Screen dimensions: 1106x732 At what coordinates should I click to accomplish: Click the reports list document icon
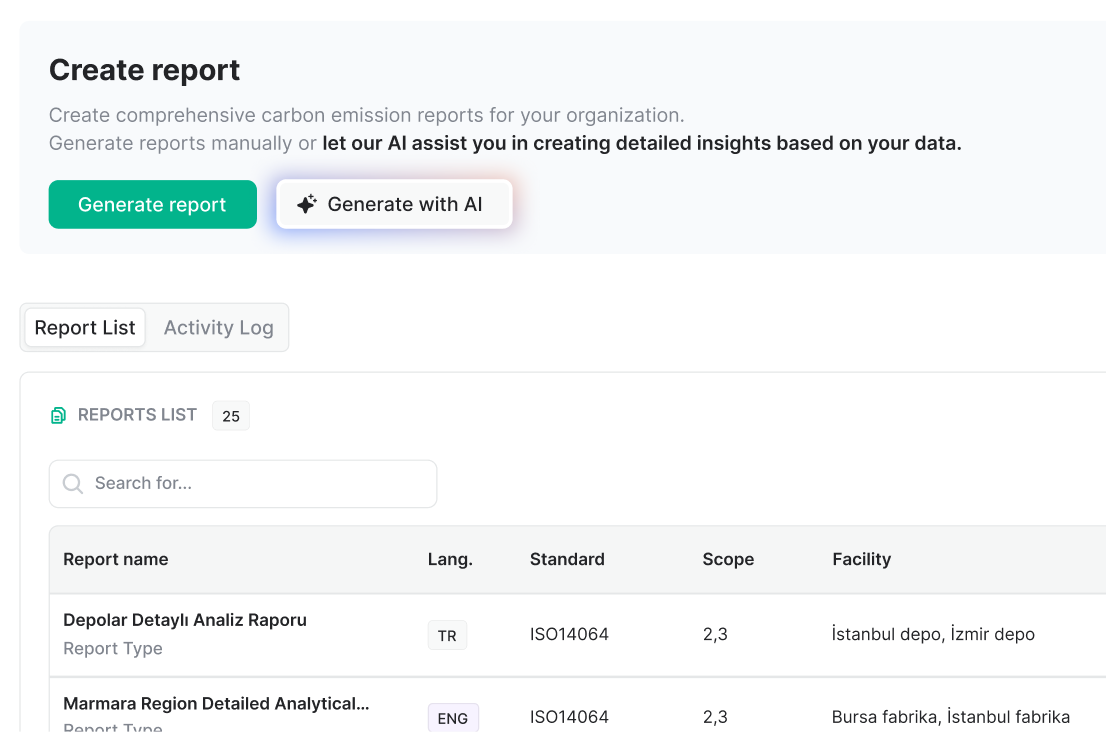[59, 415]
